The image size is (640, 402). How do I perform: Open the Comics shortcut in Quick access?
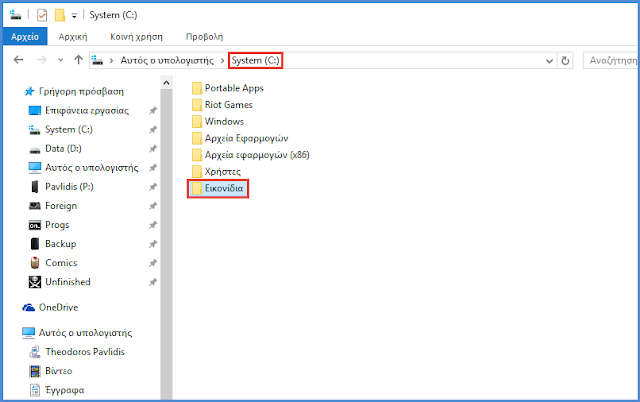tap(60, 263)
